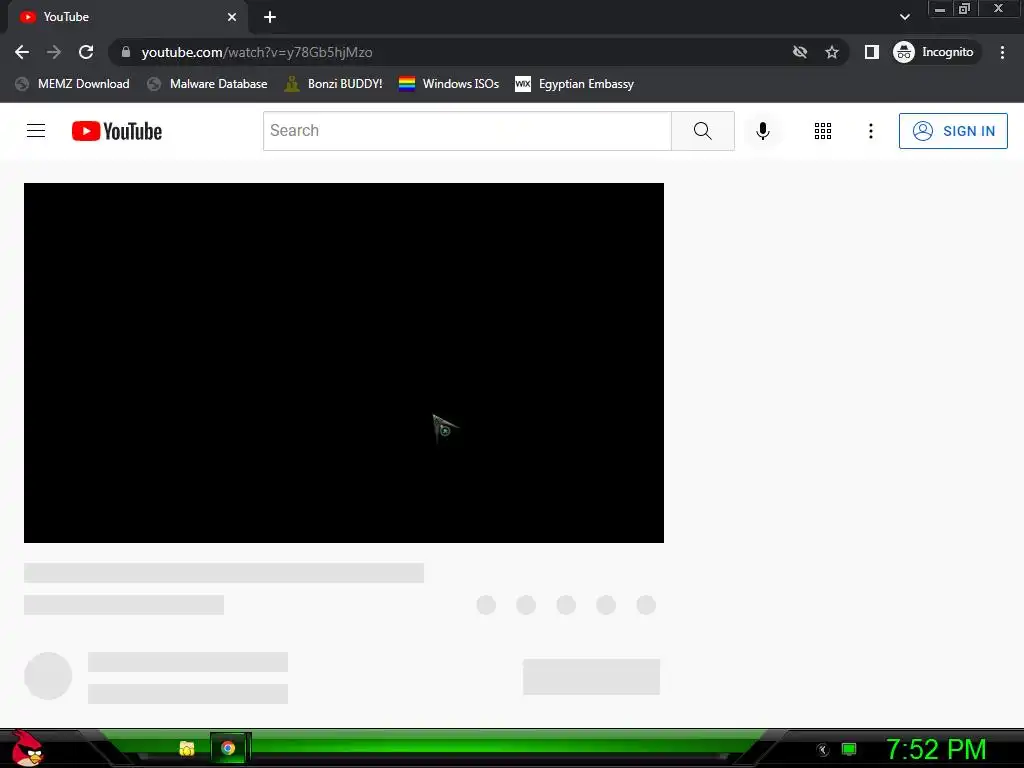Open the YouTube hamburger guide menu
This screenshot has height=768, width=1024.
tap(36, 131)
